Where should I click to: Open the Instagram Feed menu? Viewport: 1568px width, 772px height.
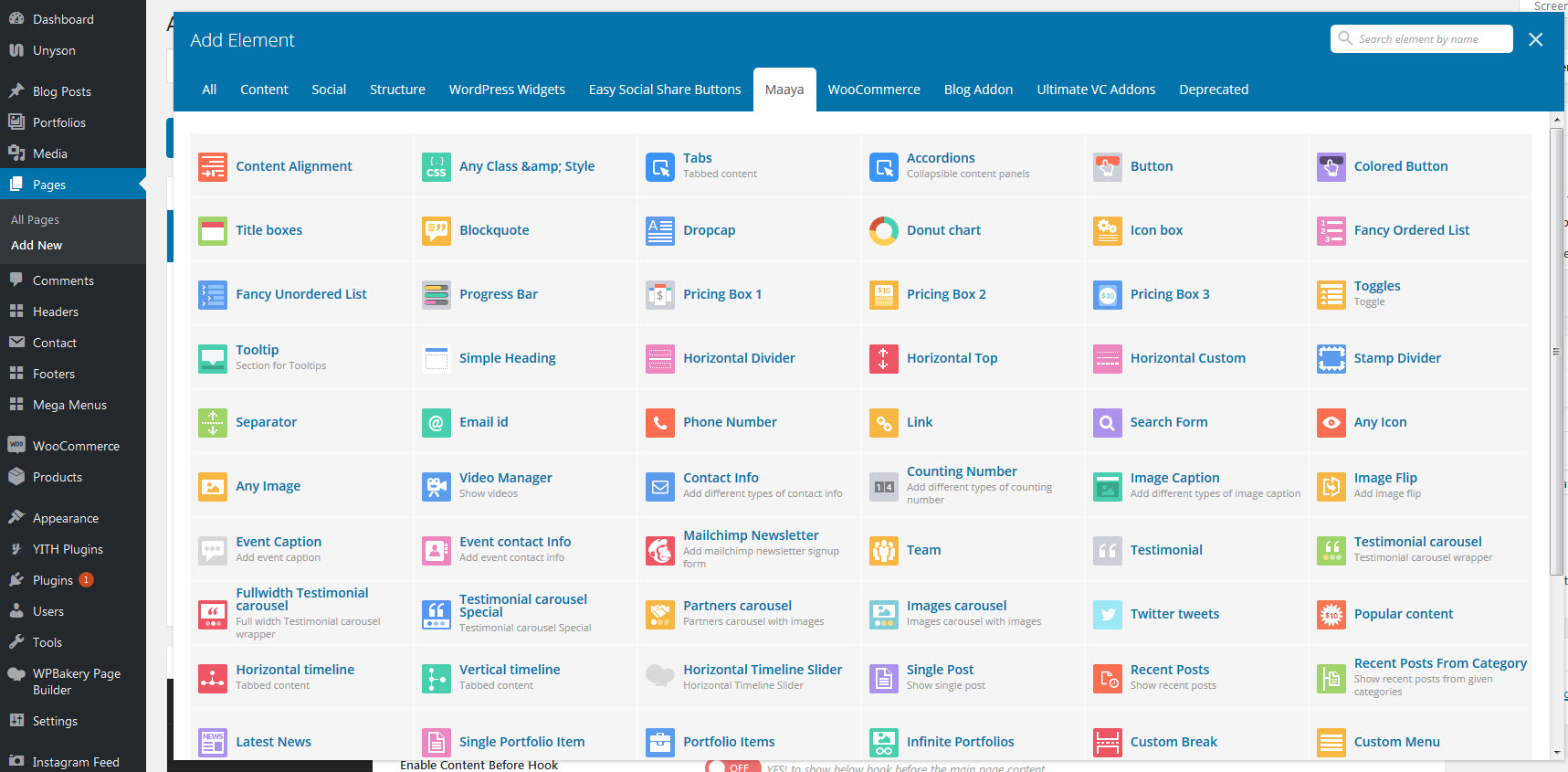73,762
